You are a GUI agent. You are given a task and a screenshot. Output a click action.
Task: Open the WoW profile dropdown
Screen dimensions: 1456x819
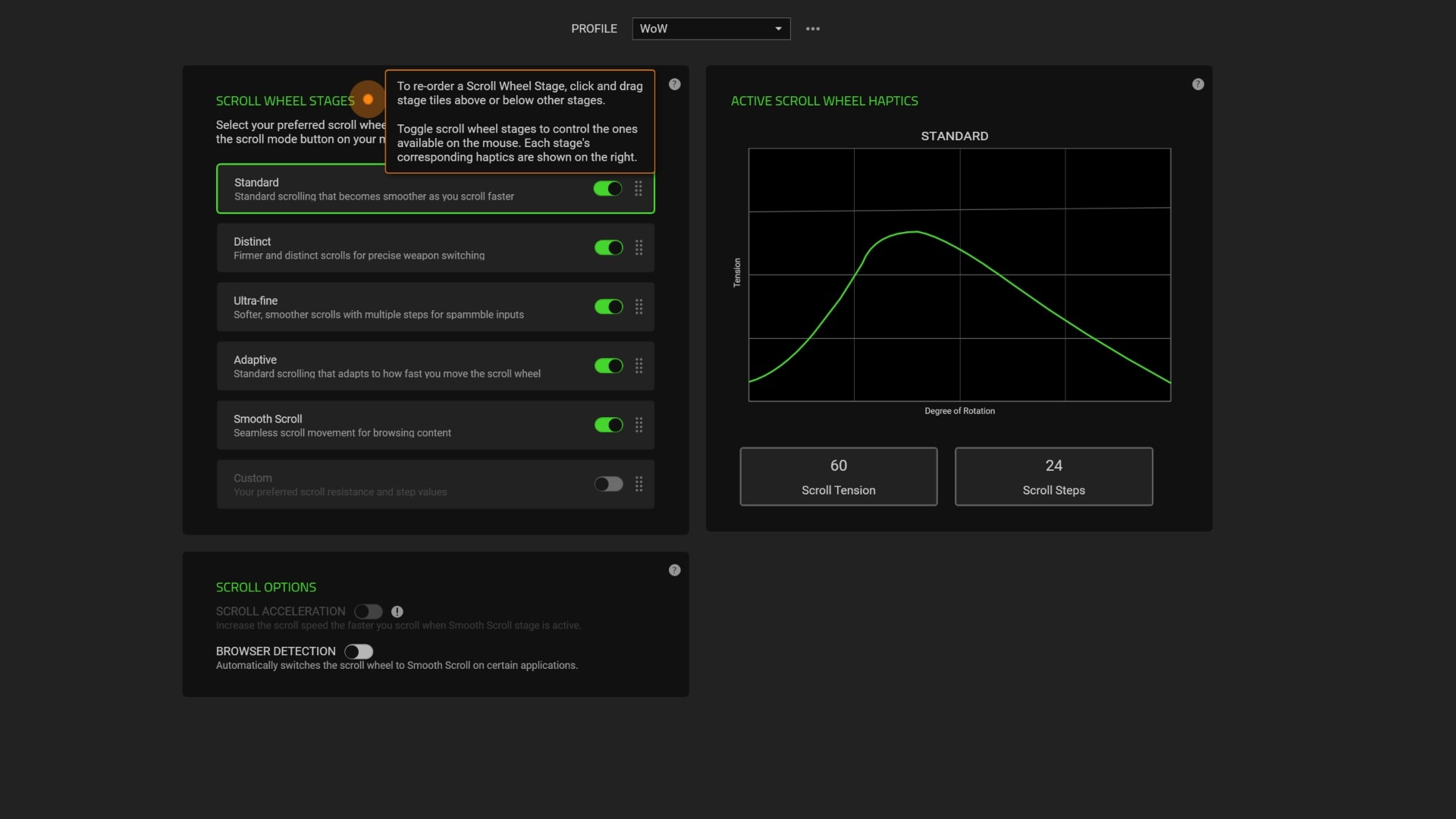point(711,29)
